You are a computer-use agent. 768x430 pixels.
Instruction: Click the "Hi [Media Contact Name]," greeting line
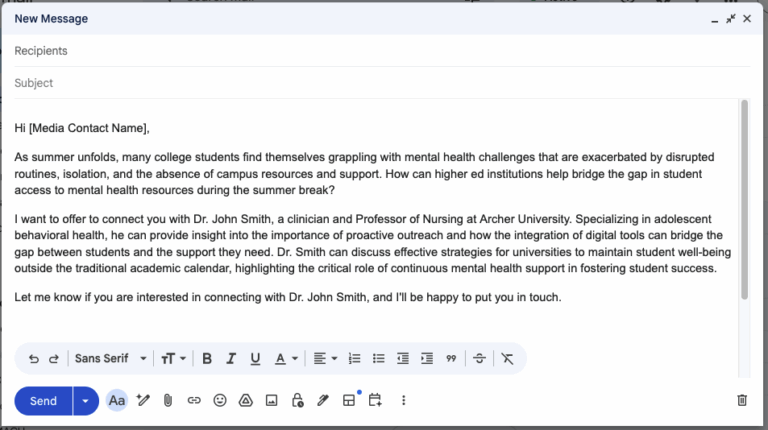82,128
